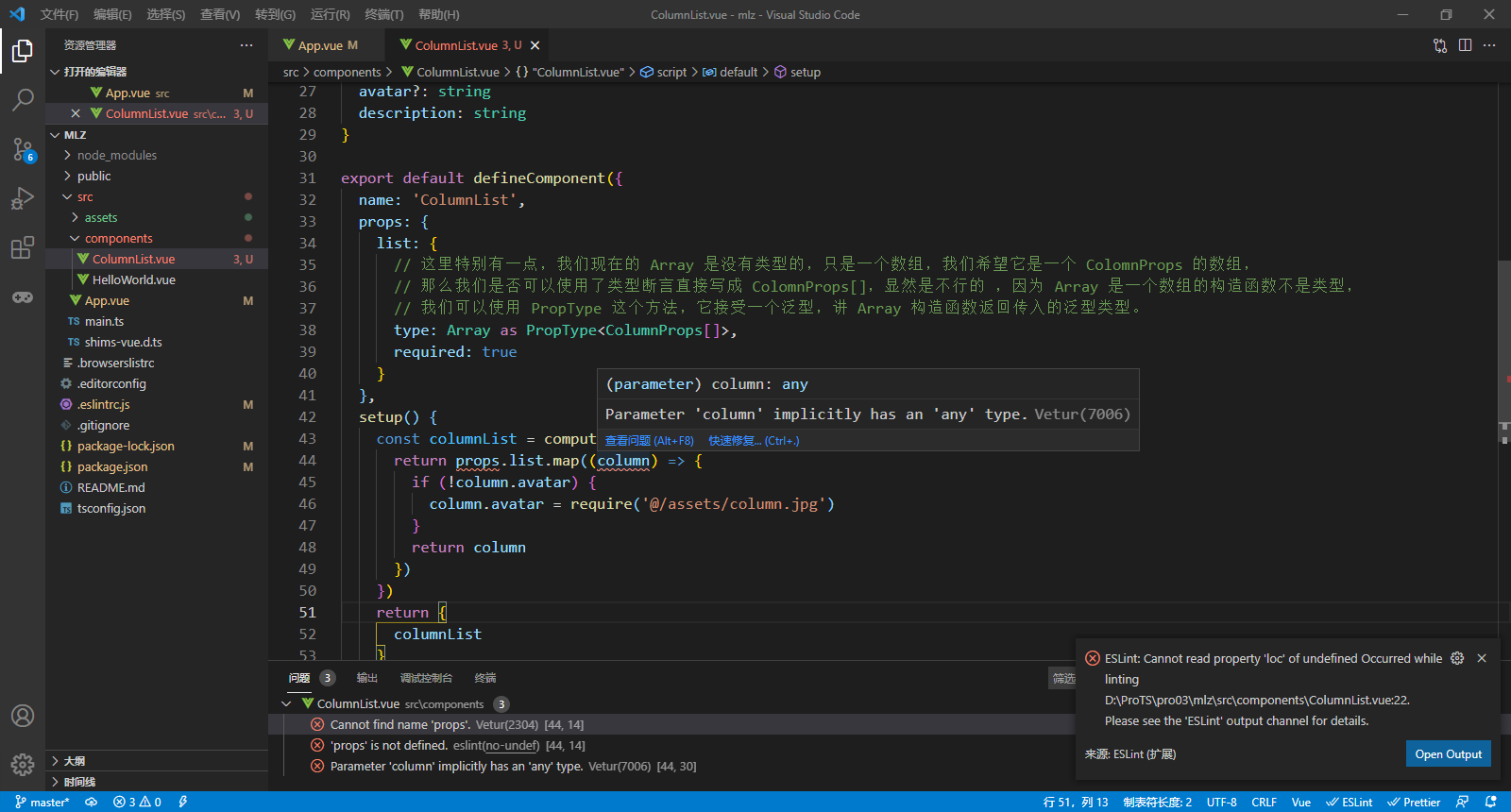Open the Run and Debug view
This screenshot has width=1511, height=812.
coord(23,198)
